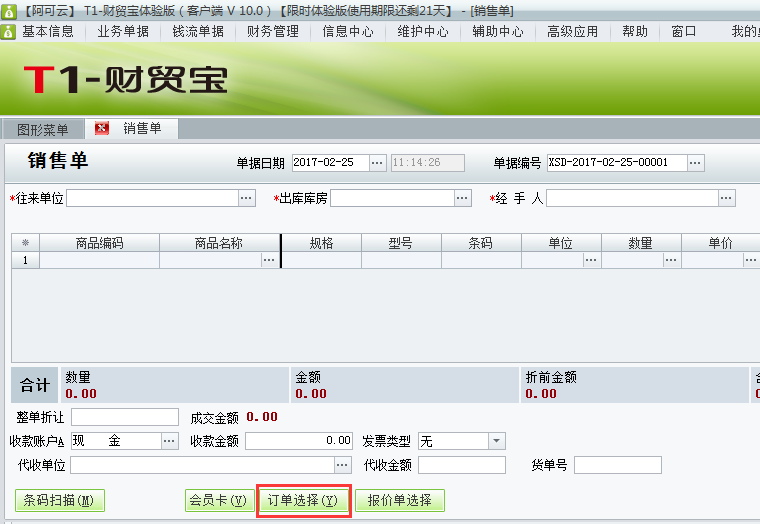Focus the 货单号 input field
Viewport: 760px width, 524px height.
618,465
